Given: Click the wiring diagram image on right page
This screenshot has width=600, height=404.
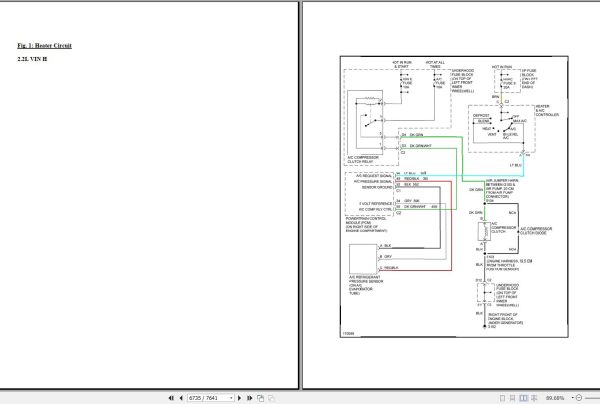Looking at the screenshot, I should click(x=454, y=197).
